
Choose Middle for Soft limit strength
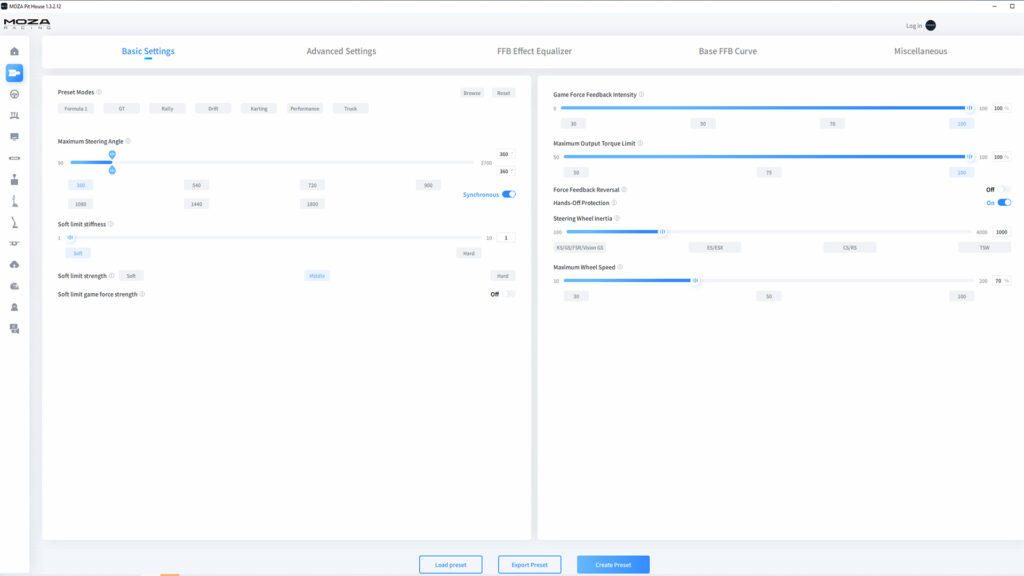click(317, 276)
